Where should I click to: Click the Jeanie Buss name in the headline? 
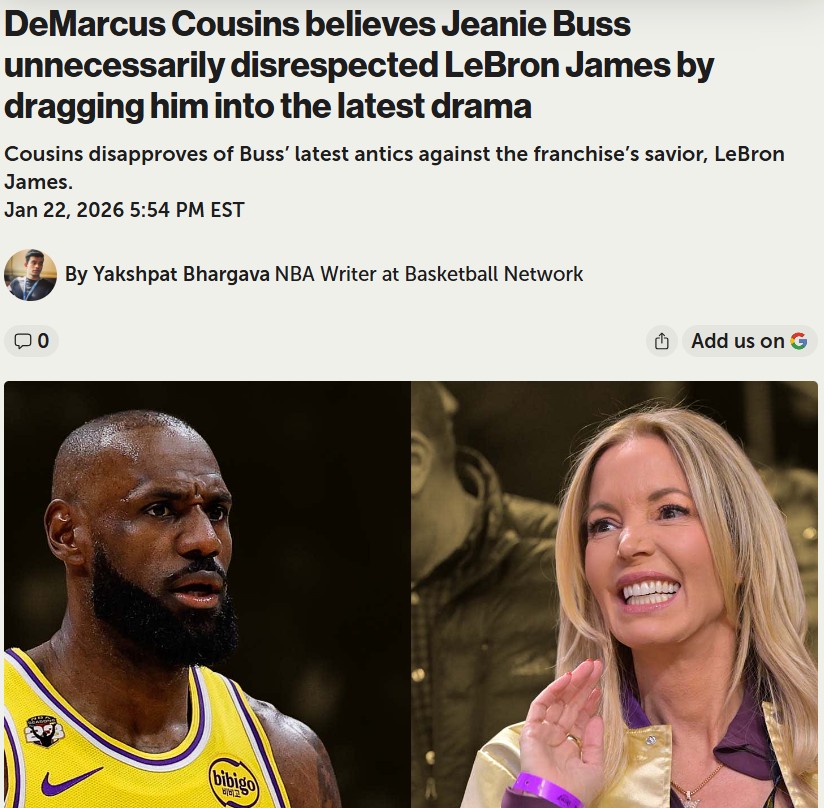pyautogui.click(x=536, y=24)
